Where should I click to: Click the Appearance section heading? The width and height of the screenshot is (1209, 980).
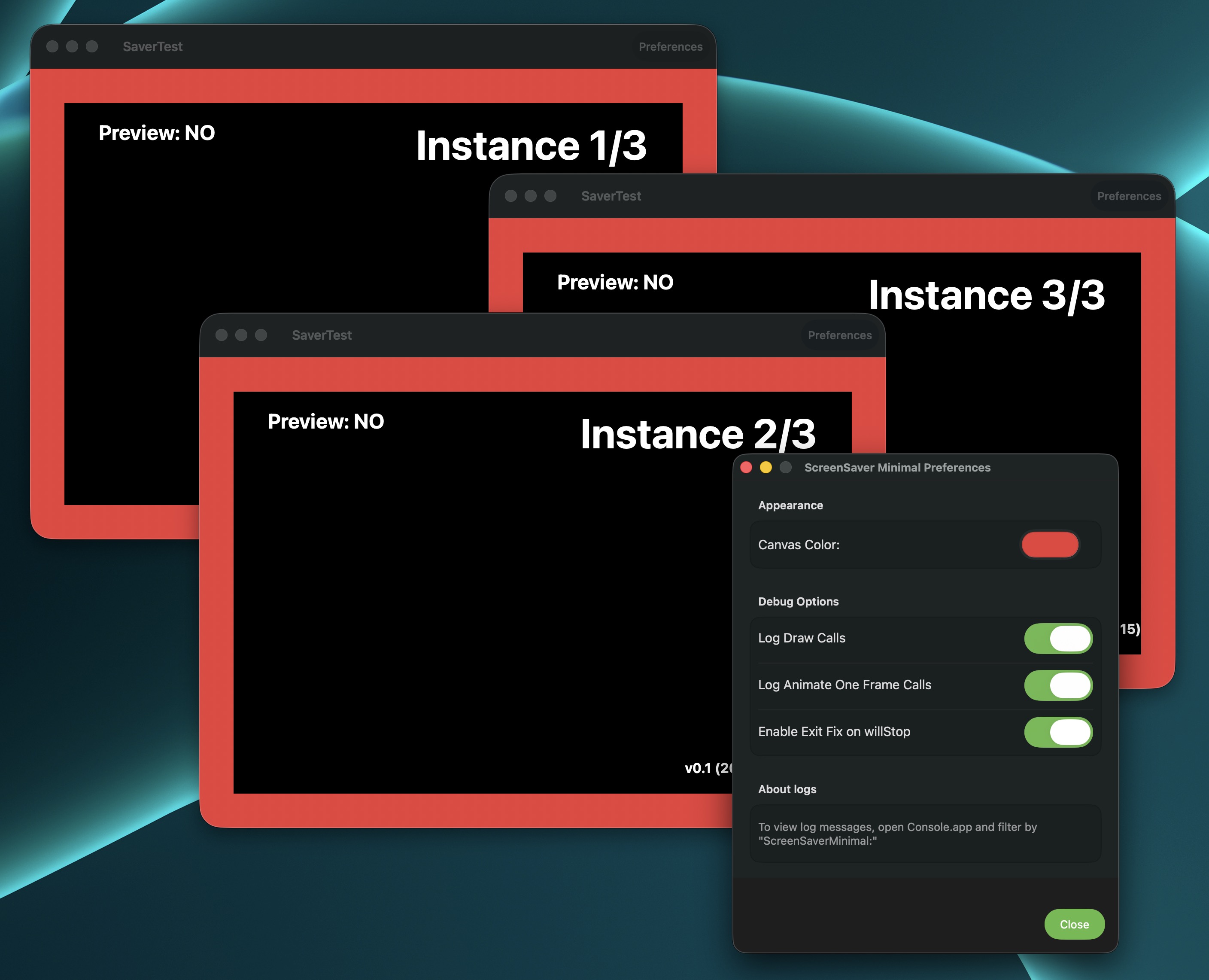790,505
